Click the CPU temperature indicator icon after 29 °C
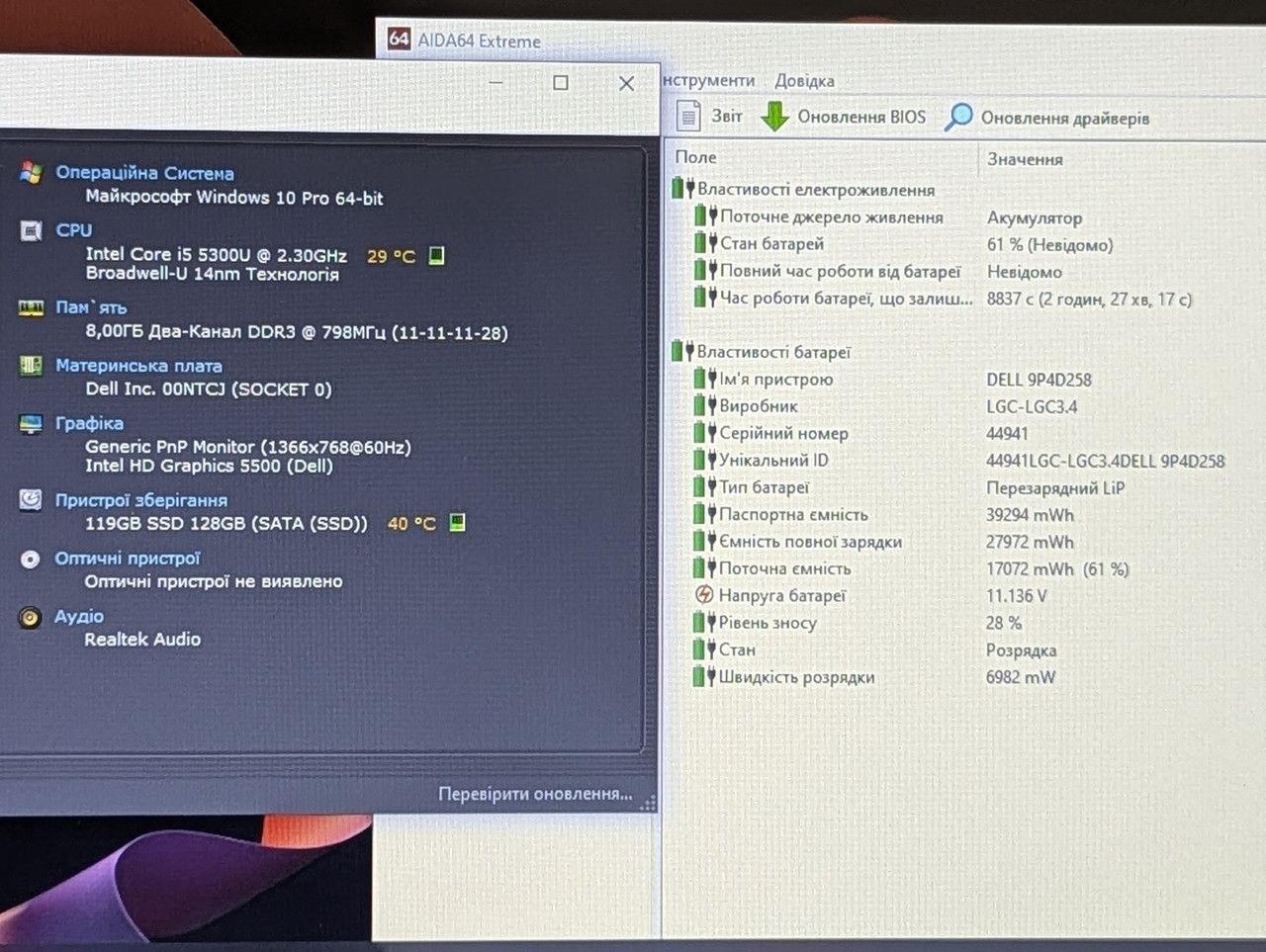The image size is (1266, 952). (x=436, y=255)
